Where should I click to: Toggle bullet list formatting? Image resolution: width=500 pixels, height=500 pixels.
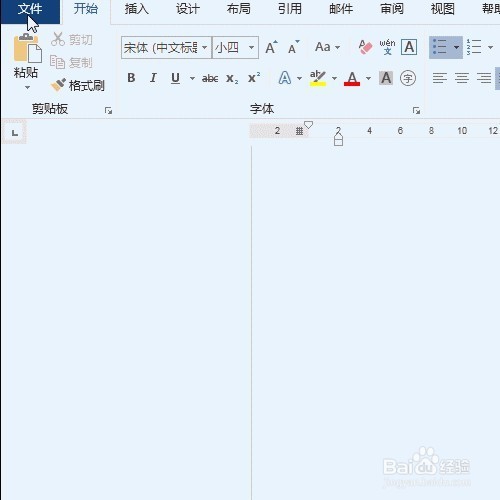pyautogui.click(x=440, y=47)
